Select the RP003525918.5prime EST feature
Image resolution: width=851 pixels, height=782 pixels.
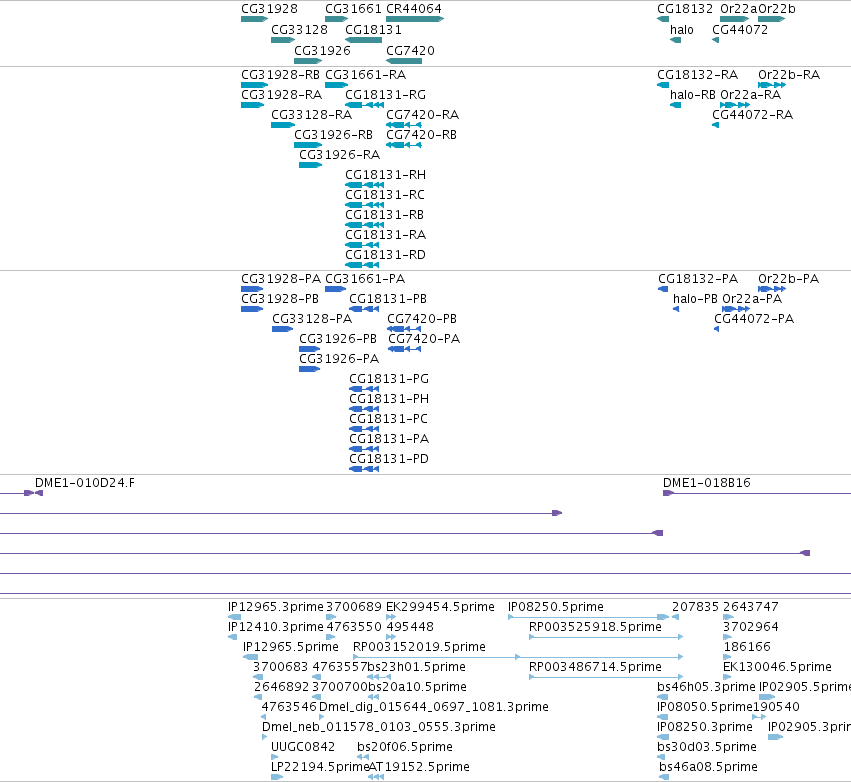[x=606, y=637]
